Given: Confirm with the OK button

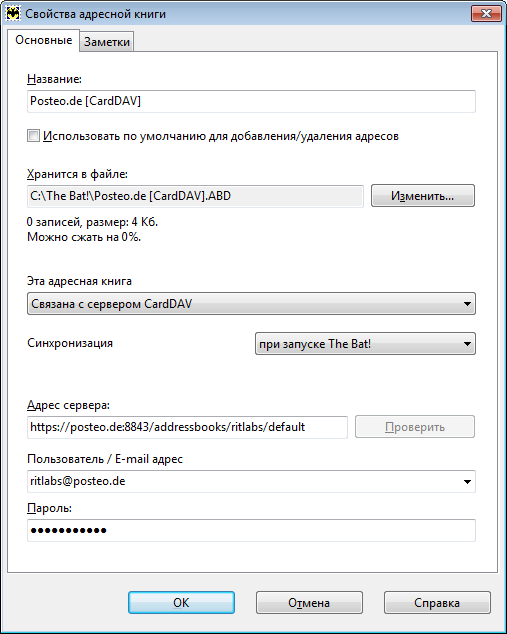Looking at the screenshot, I should point(181,603).
